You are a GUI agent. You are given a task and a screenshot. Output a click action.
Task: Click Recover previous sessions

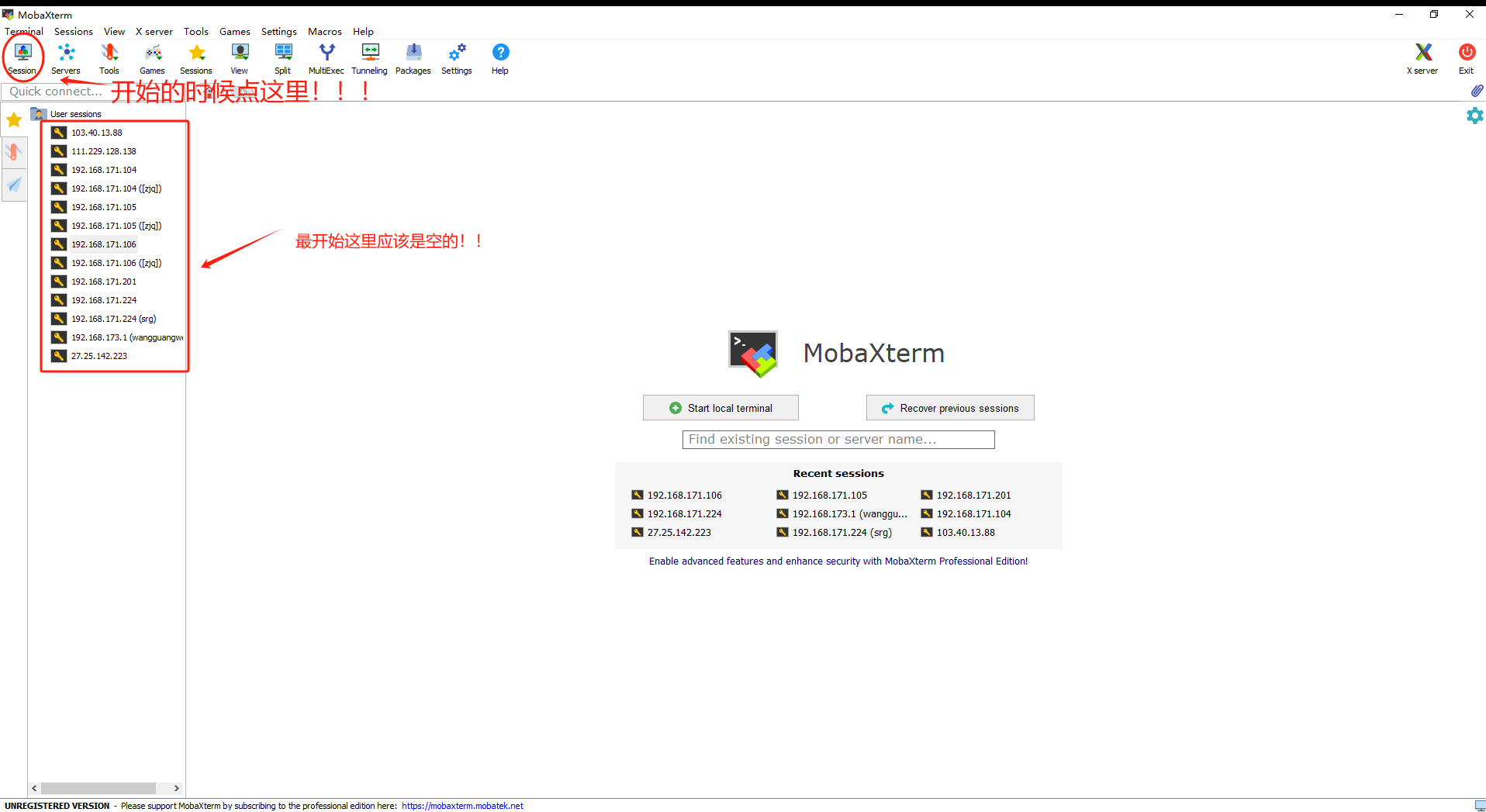pos(949,407)
